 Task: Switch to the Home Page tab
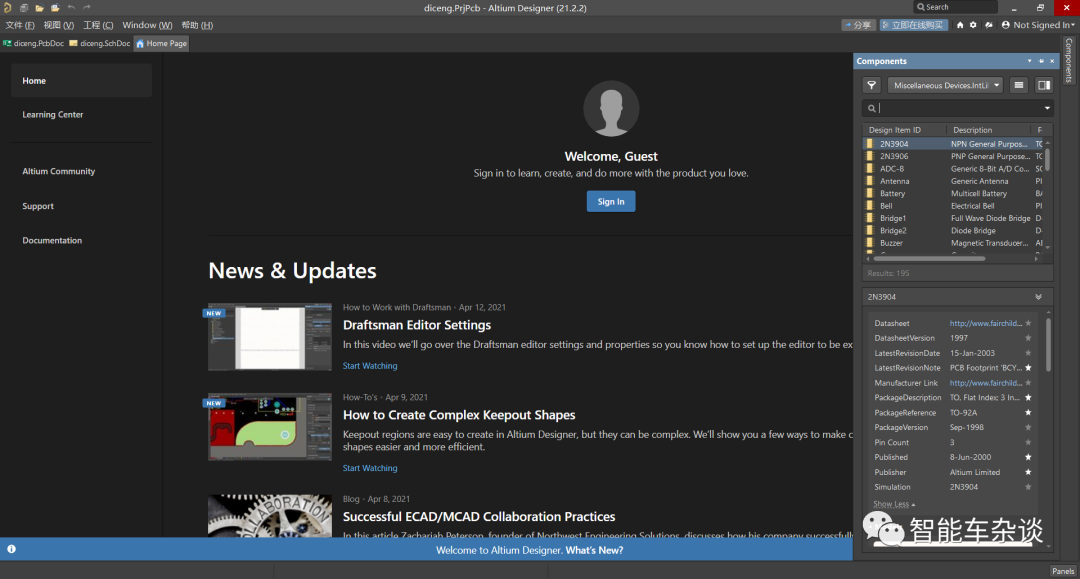162,43
